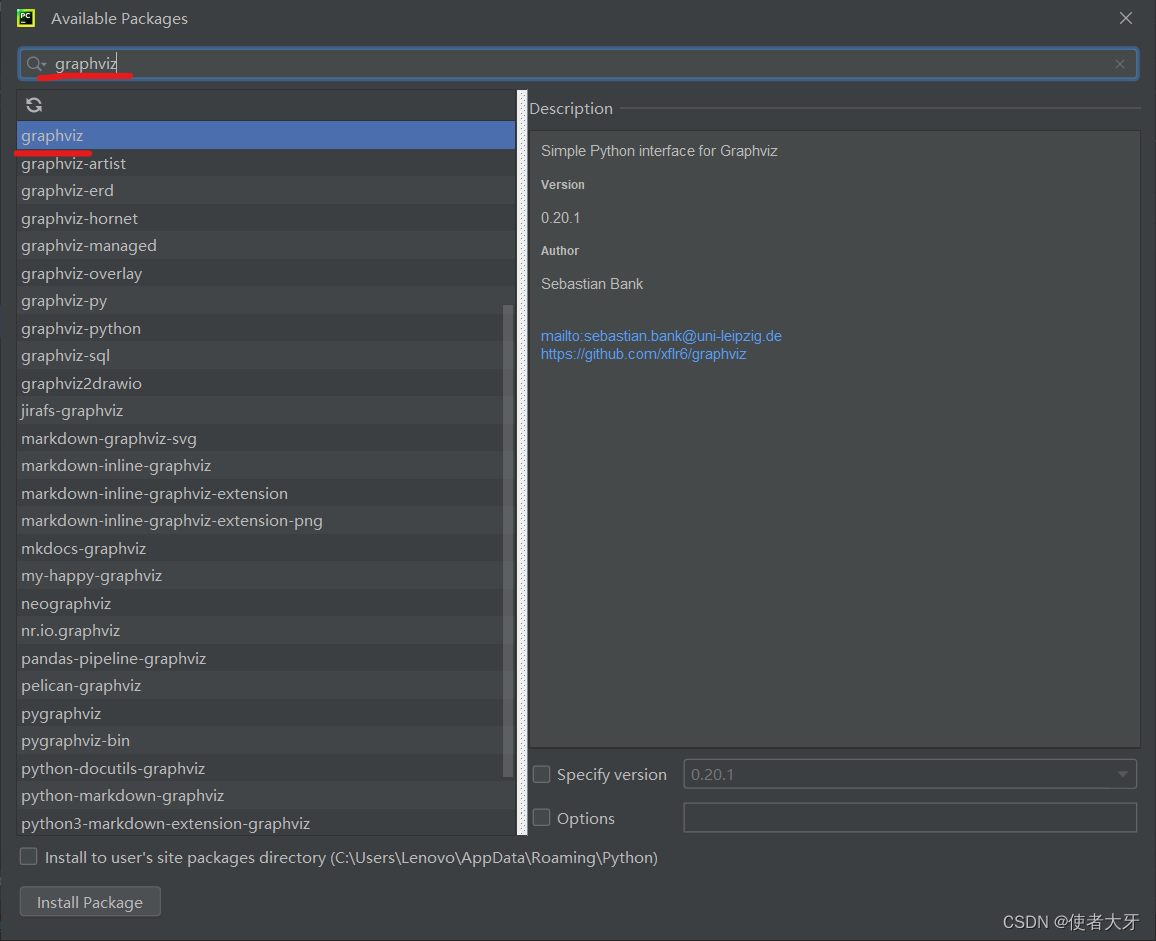Select graphviz-managed package

265,246
